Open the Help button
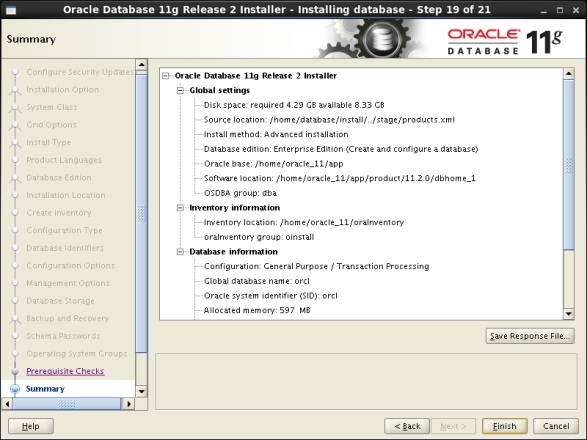The width and height of the screenshot is (587, 440). pos(31,426)
